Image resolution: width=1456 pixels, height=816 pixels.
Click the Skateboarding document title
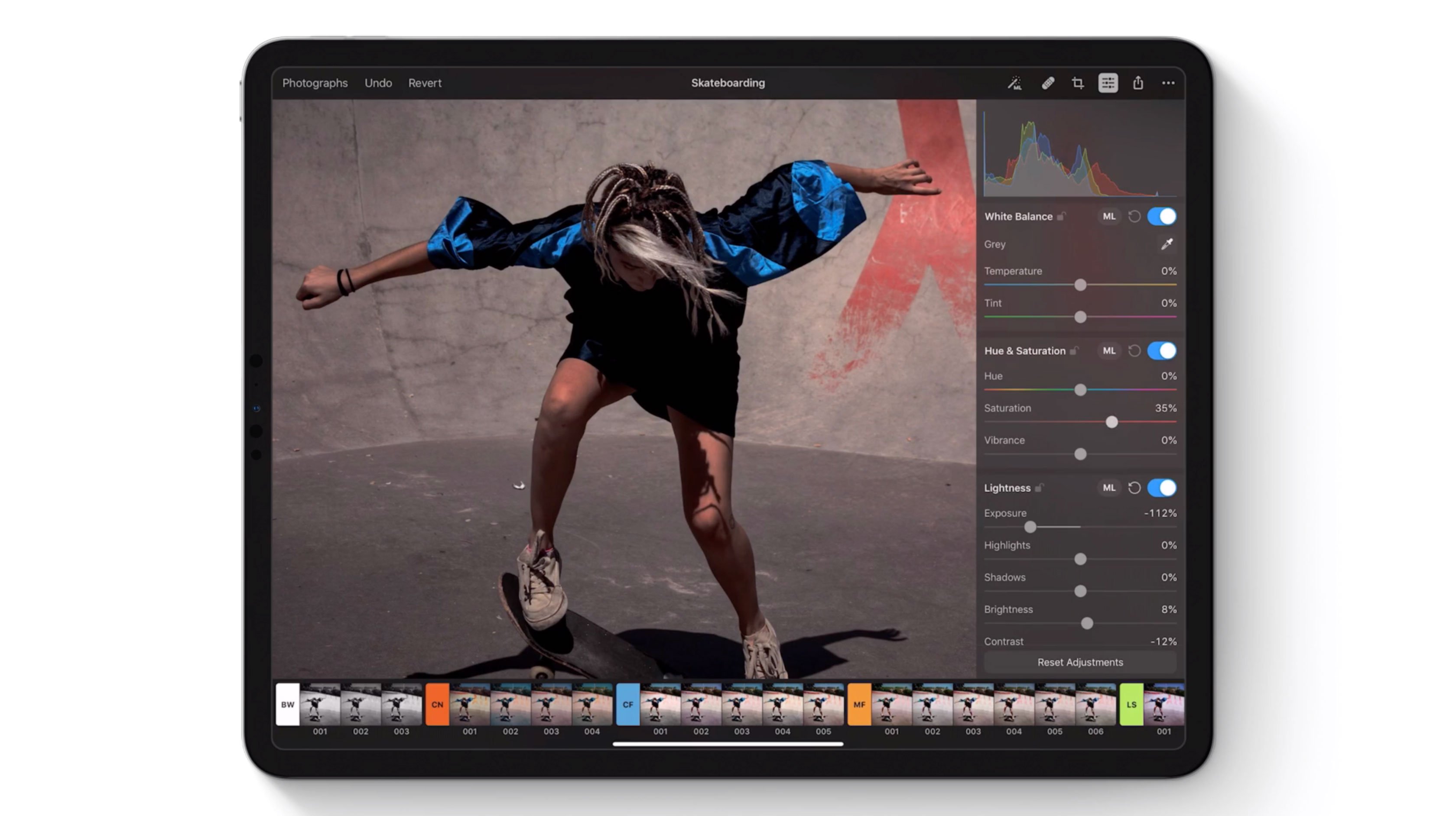[x=728, y=83]
